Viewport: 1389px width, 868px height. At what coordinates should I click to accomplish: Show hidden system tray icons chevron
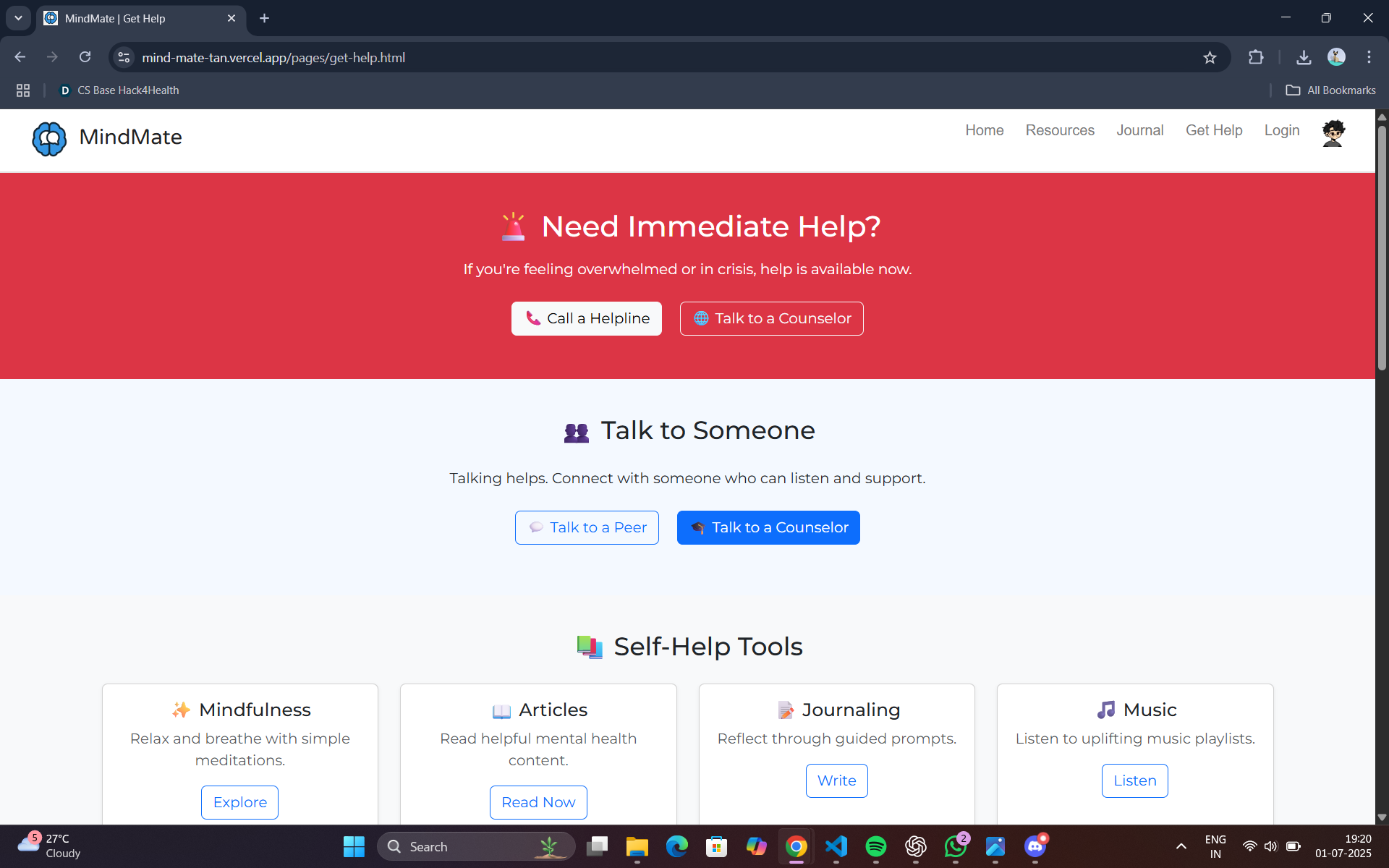coord(1181,846)
